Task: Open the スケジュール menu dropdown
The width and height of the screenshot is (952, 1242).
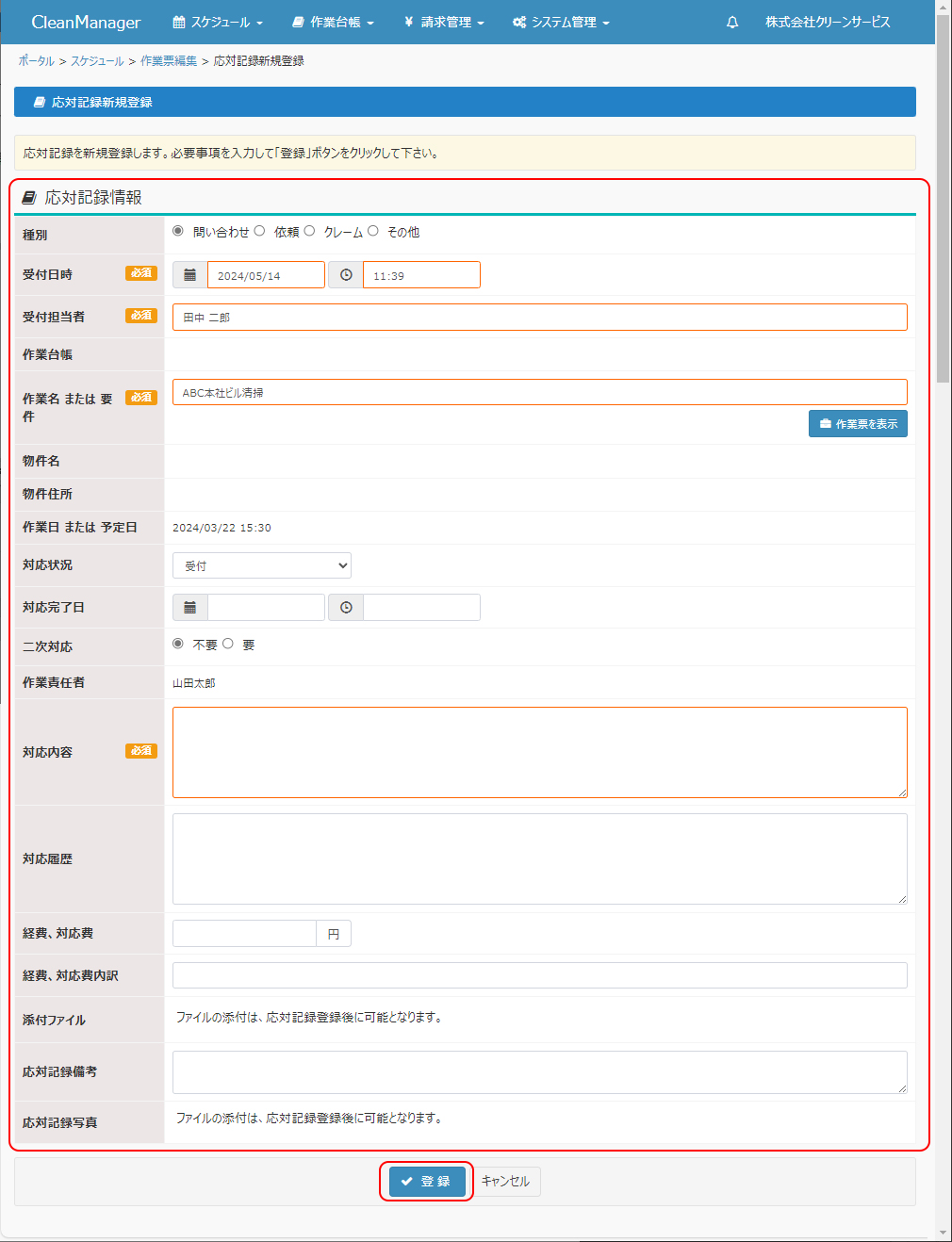Action: click(x=218, y=22)
